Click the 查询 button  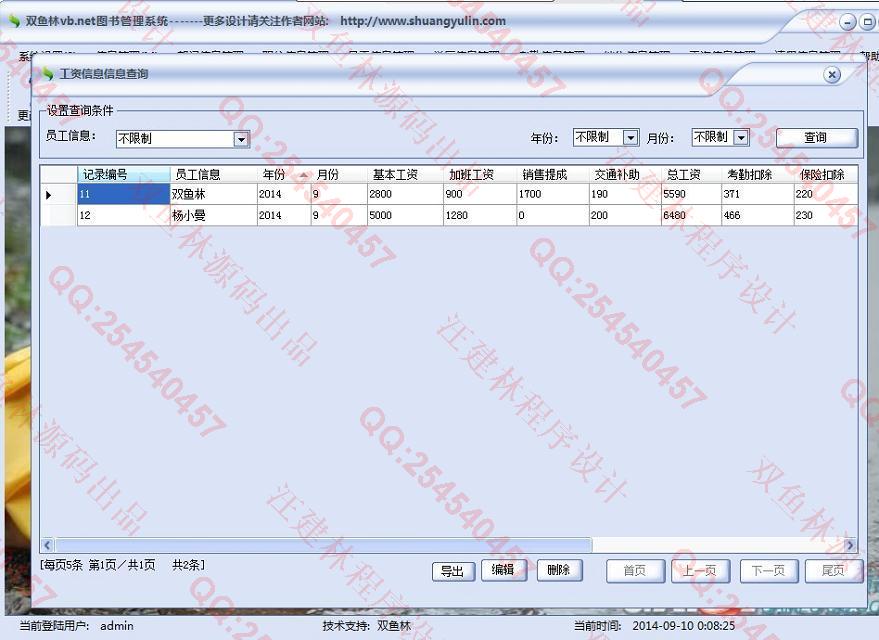[x=816, y=138]
